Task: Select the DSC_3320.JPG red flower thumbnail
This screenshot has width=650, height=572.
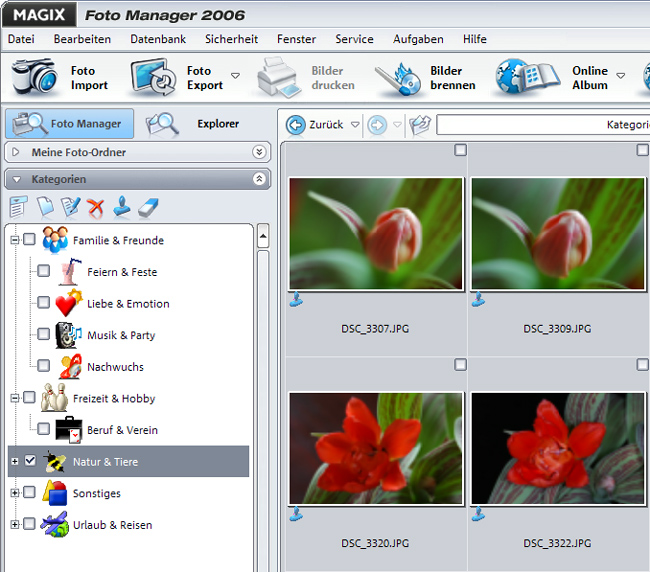Action: [x=376, y=448]
